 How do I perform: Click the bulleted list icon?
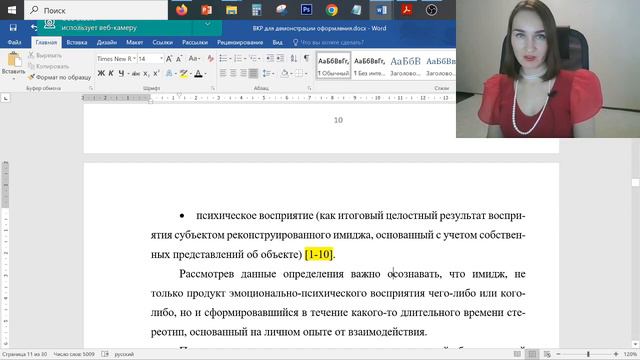pos(223,59)
